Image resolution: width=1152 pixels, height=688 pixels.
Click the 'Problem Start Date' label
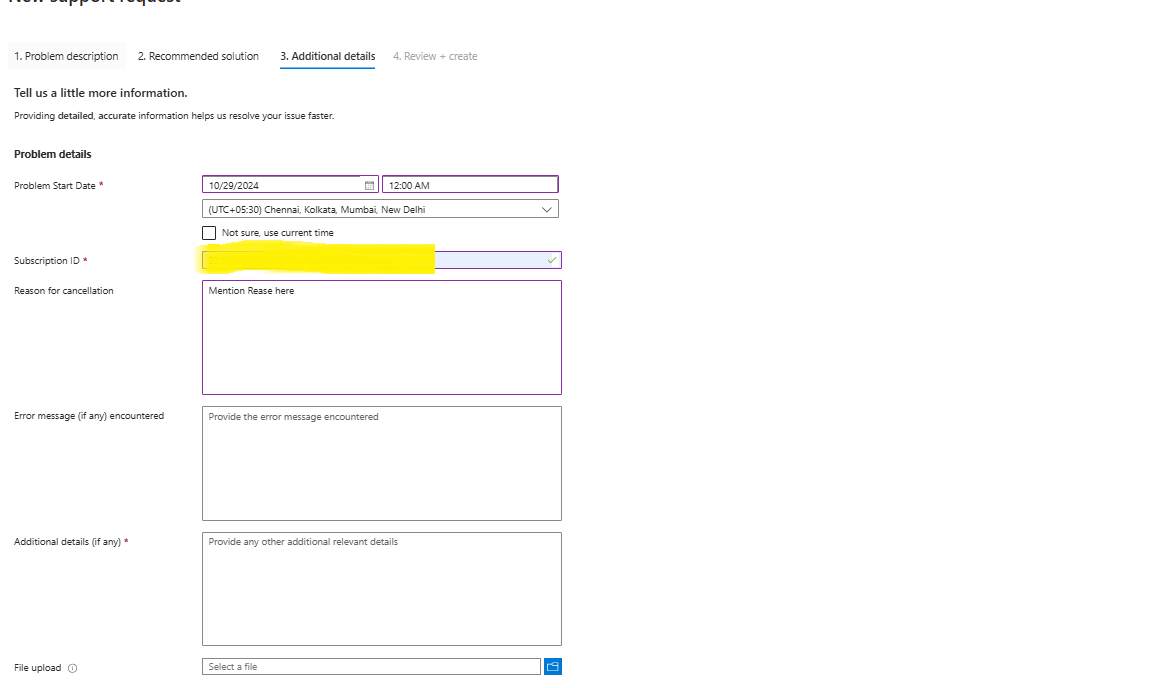pyautogui.click(x=55, y=186)
